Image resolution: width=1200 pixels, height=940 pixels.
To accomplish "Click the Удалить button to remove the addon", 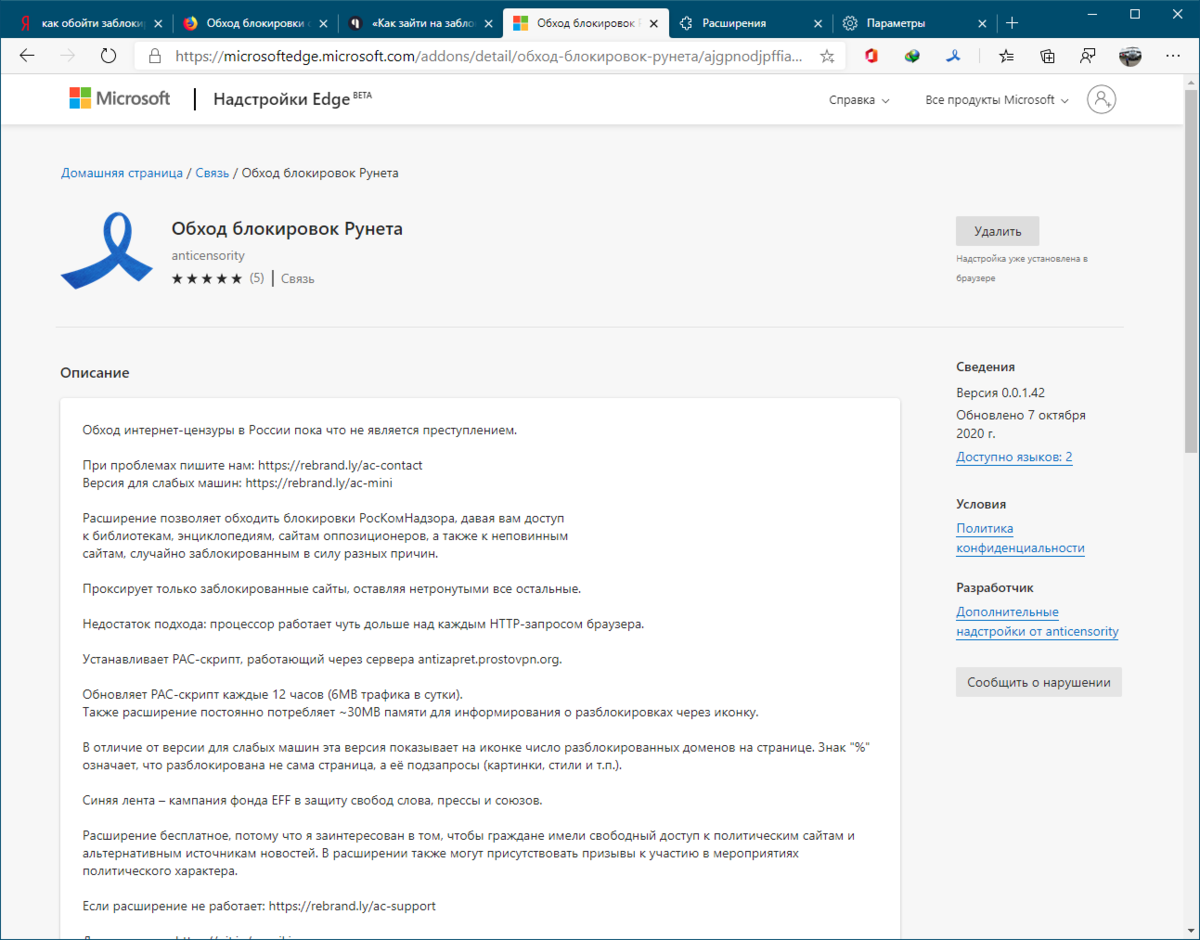I will tap(997, 231).
